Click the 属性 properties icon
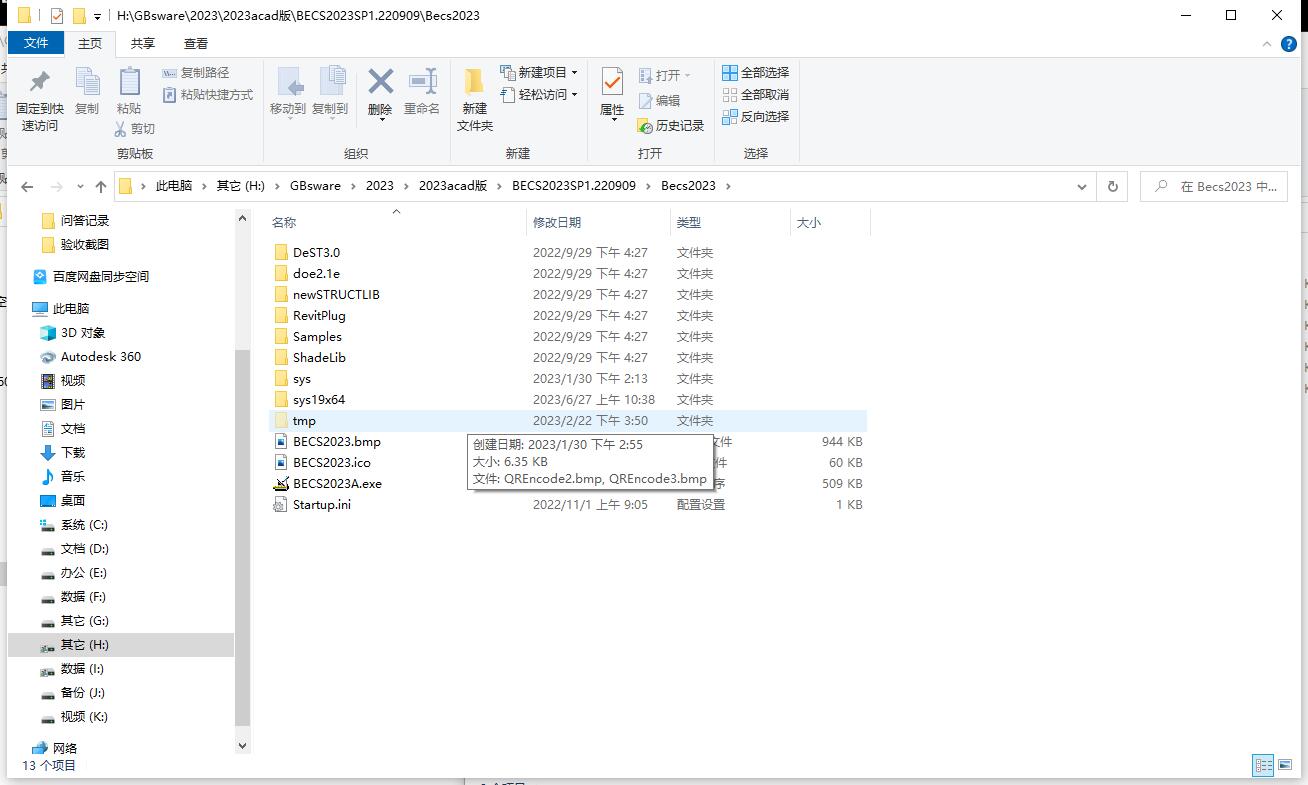The height and width of the screenshot is (785, 1308). click(x=612, y=82)
